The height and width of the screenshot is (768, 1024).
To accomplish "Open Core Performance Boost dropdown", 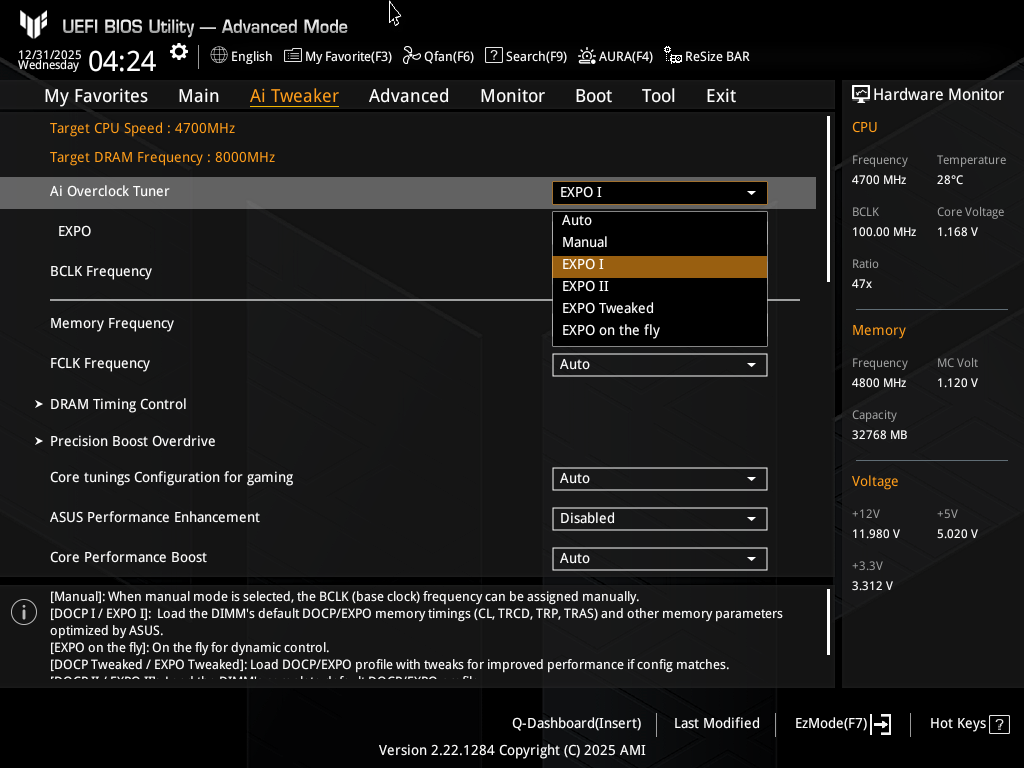I will click(x=659, y=558).
